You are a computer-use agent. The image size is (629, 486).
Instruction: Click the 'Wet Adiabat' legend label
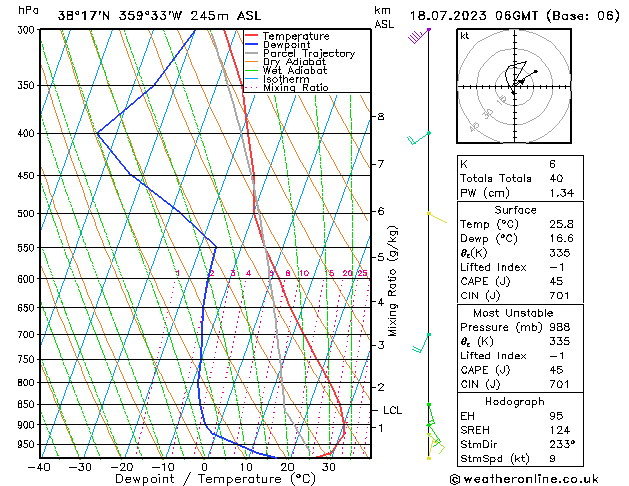tap(295, 70)
